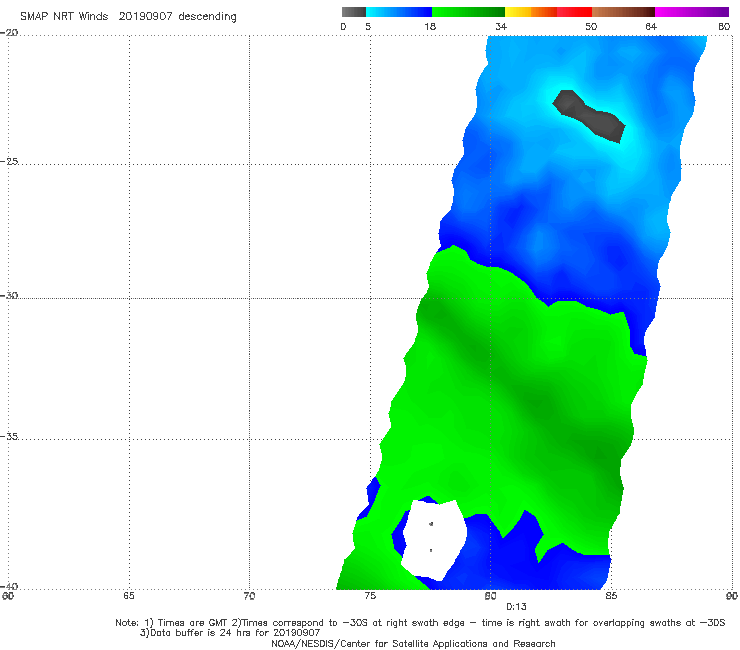Click the "Note: 1) Times are GMT" line
The image size is (740, 650).
pos(420,623)
